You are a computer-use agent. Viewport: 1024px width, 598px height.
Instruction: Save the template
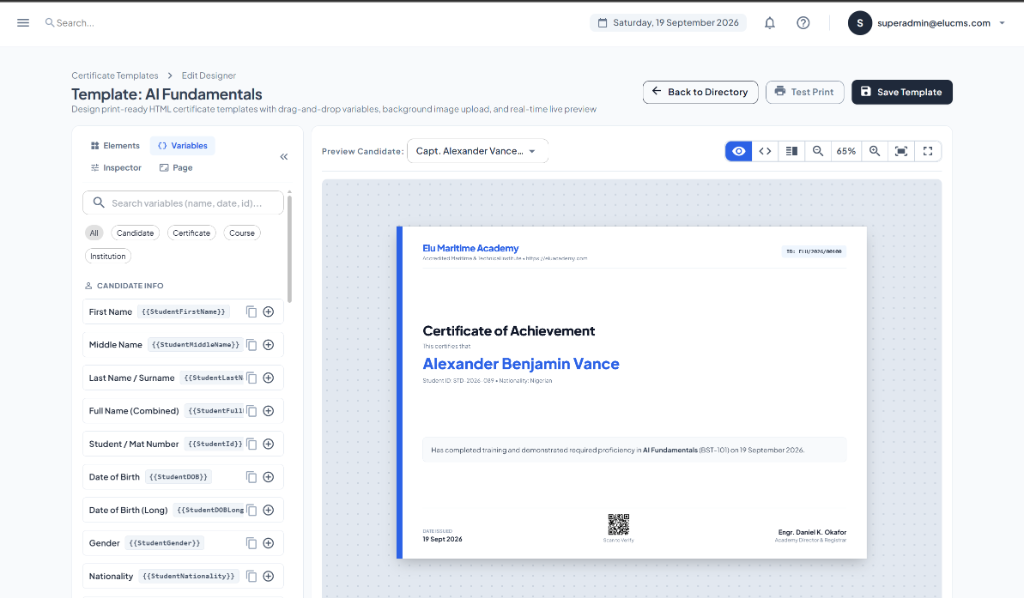[902, 92]
